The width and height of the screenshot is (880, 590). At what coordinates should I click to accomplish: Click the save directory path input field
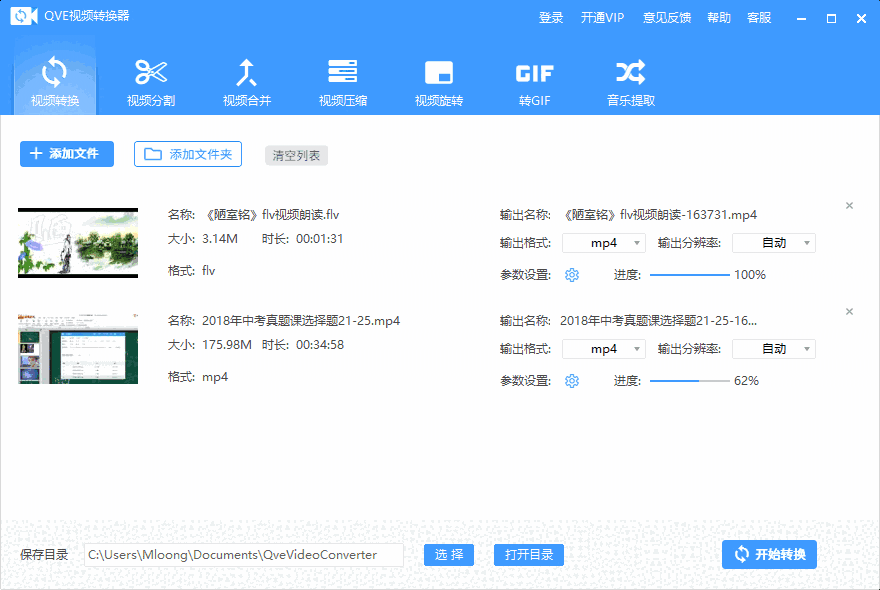[243, 554]
